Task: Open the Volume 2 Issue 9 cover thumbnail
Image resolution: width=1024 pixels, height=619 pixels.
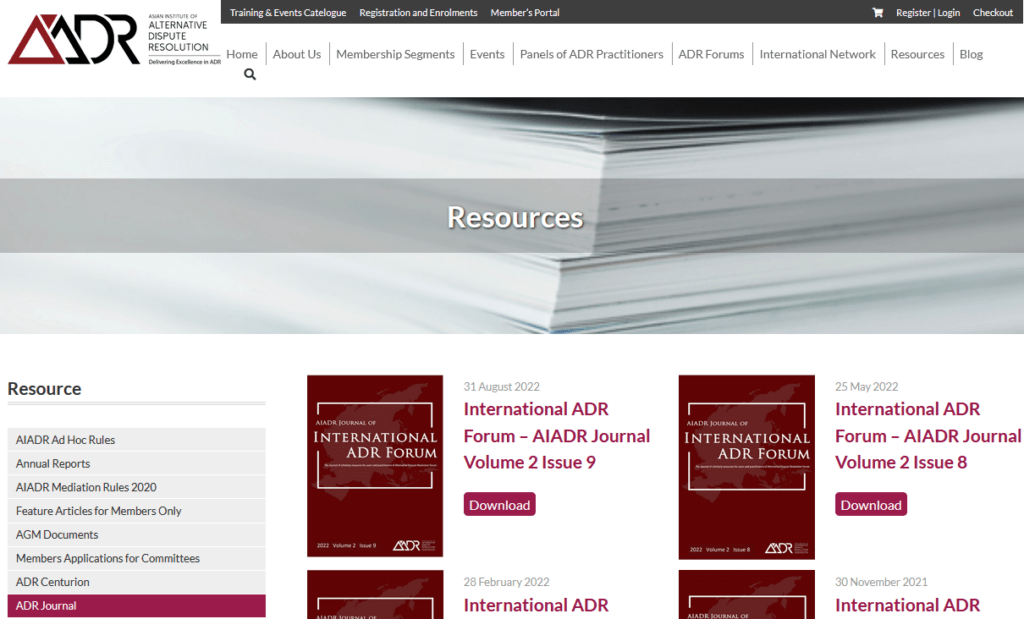Action: point(375,466)
